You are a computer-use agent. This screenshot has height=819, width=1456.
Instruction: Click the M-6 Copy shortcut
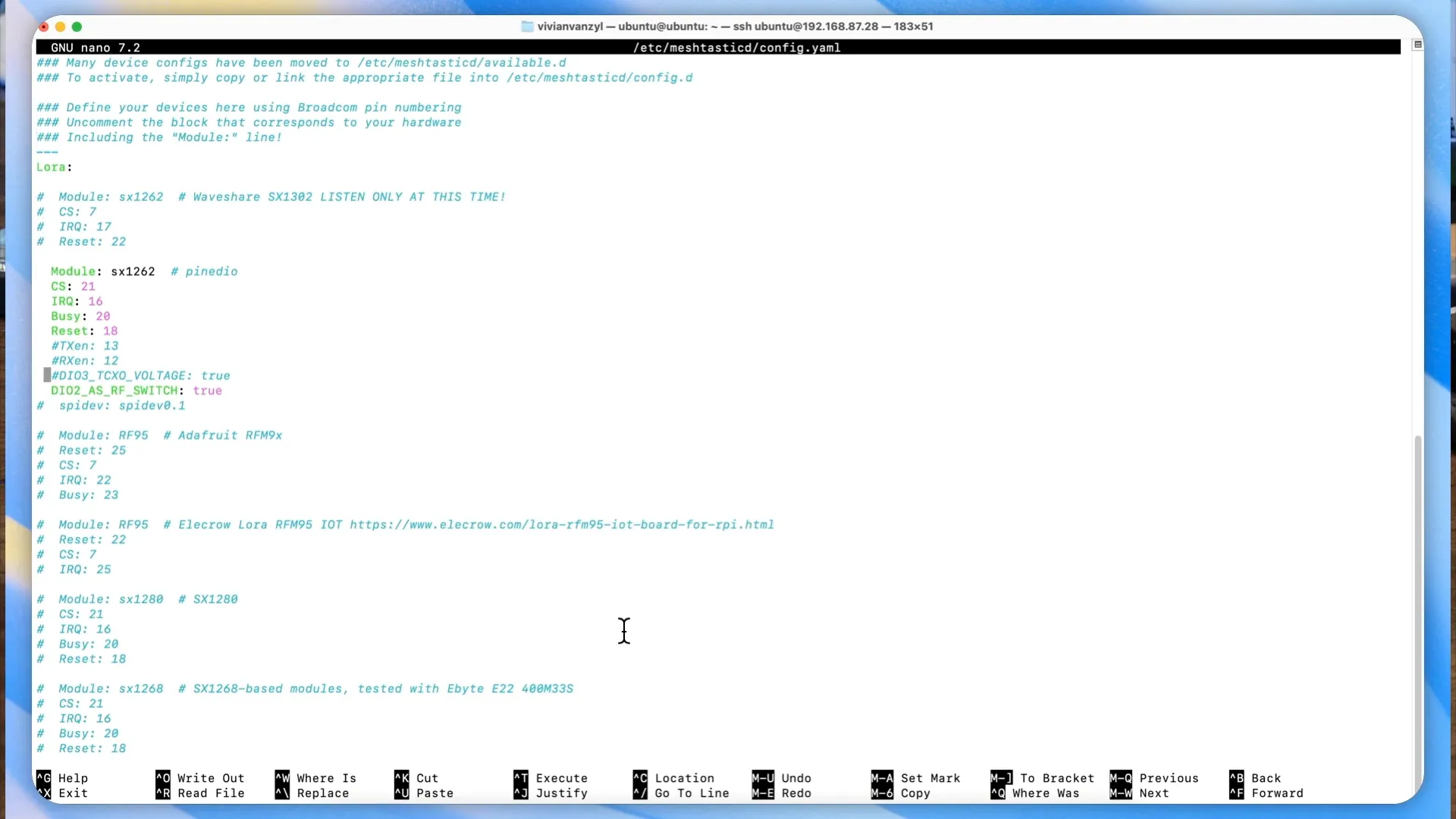901,793
